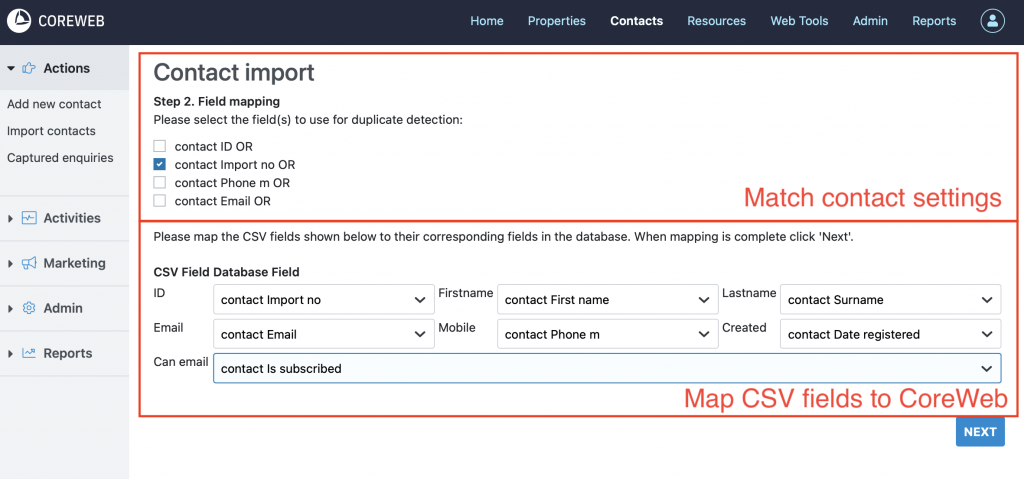Click the CoreWeb sailboat logo icon
1024x479 pixels.
[x=19, y=21]
